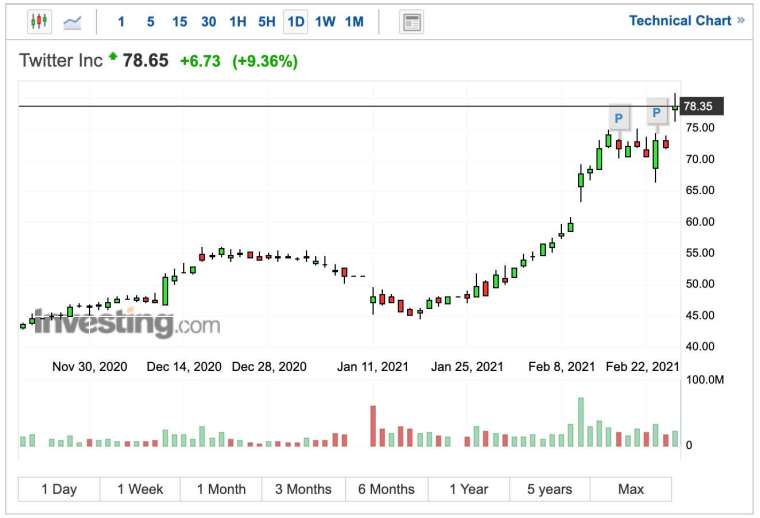Screen dimensions: 760x518
Task: Click the Feb 8, 2021 date label
Action: [561, 367]
